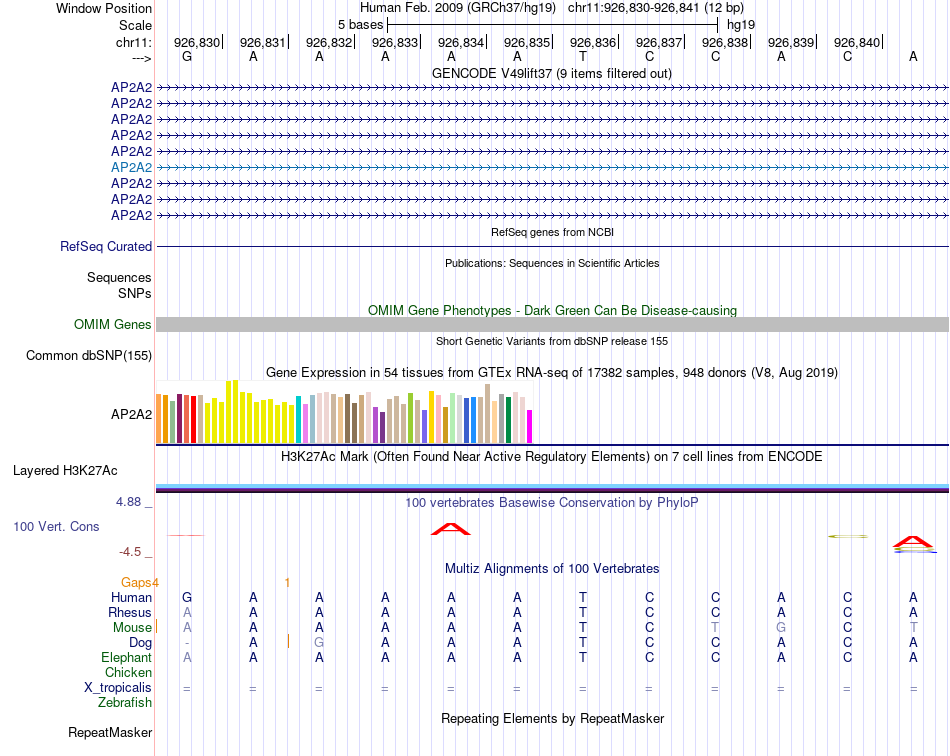The height and width of the screenshot is (756, 950).
Task: Click position label 926,836
Action: 593,42
